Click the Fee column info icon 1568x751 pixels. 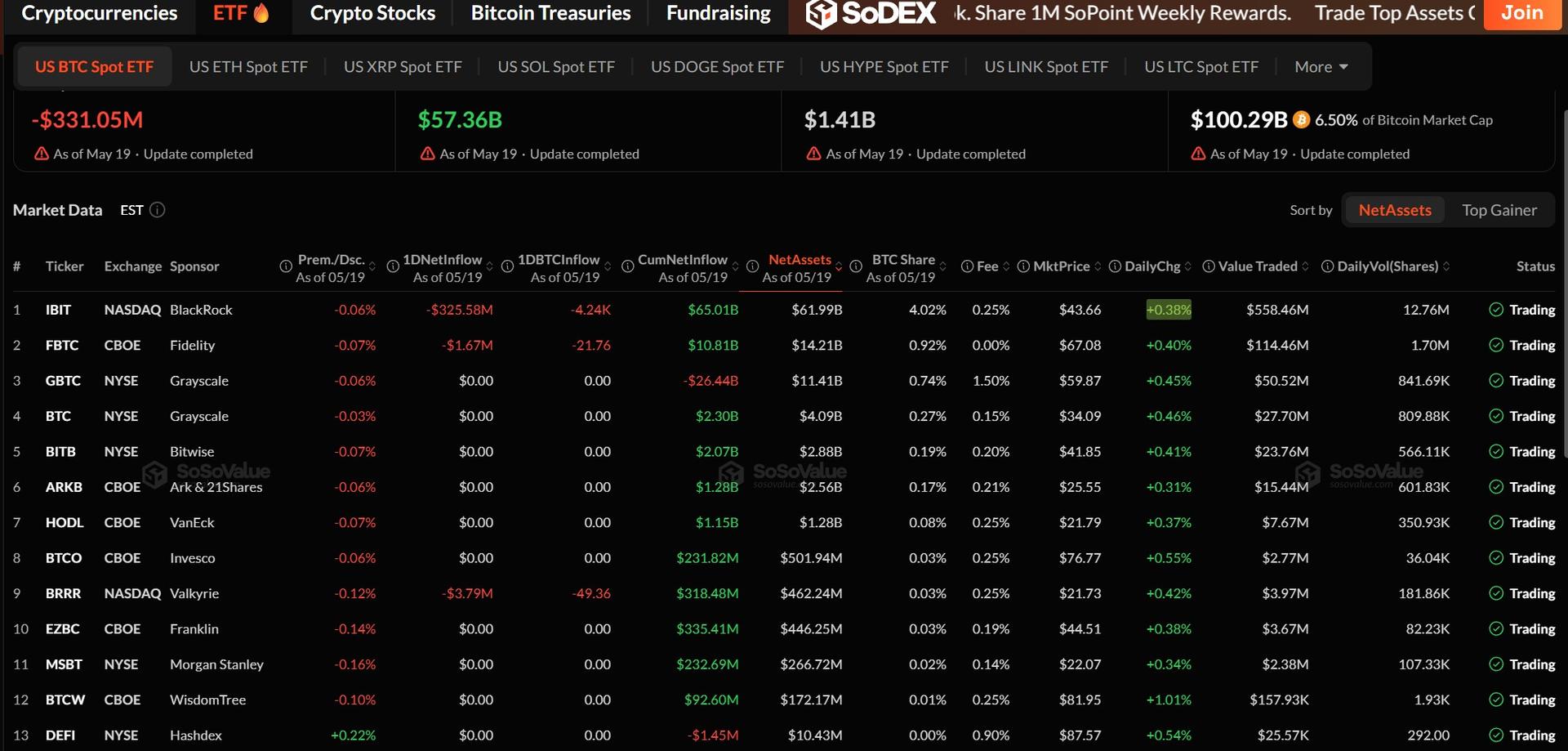(x=967, y=266)
